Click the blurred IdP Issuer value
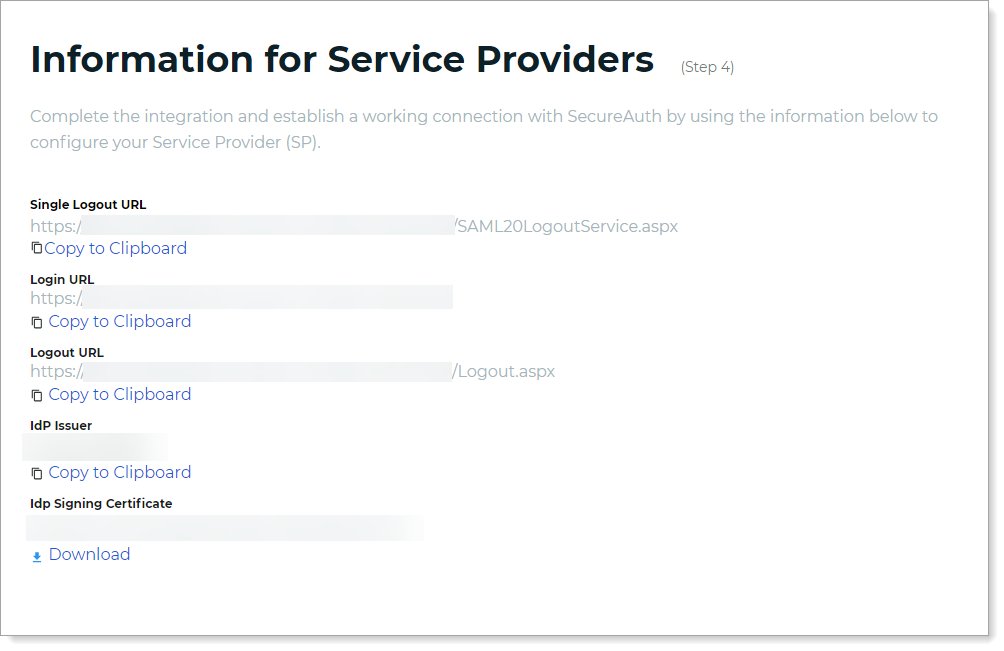 (x=95, y=446)
